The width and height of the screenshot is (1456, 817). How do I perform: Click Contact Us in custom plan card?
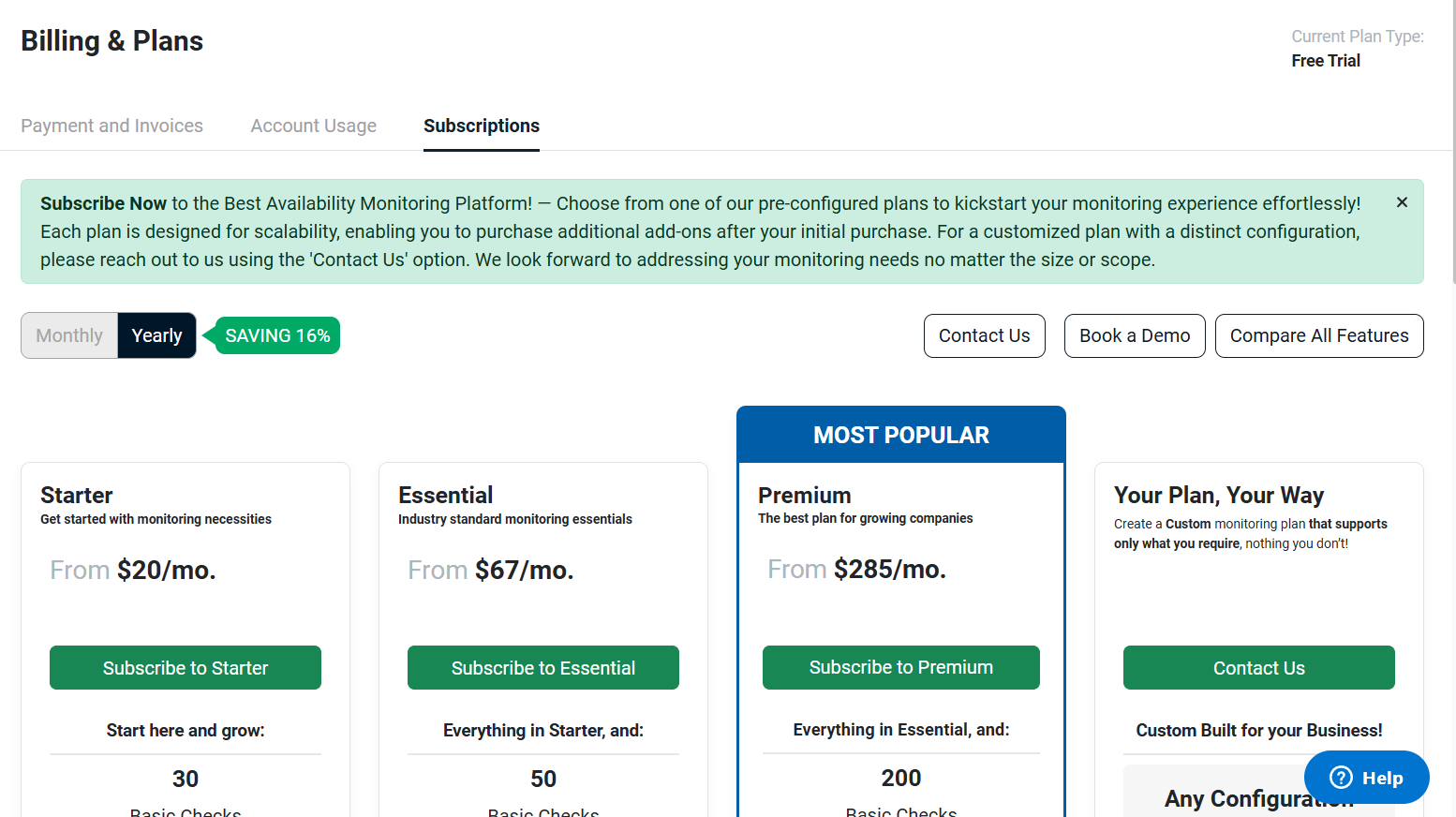(1259, 668)
